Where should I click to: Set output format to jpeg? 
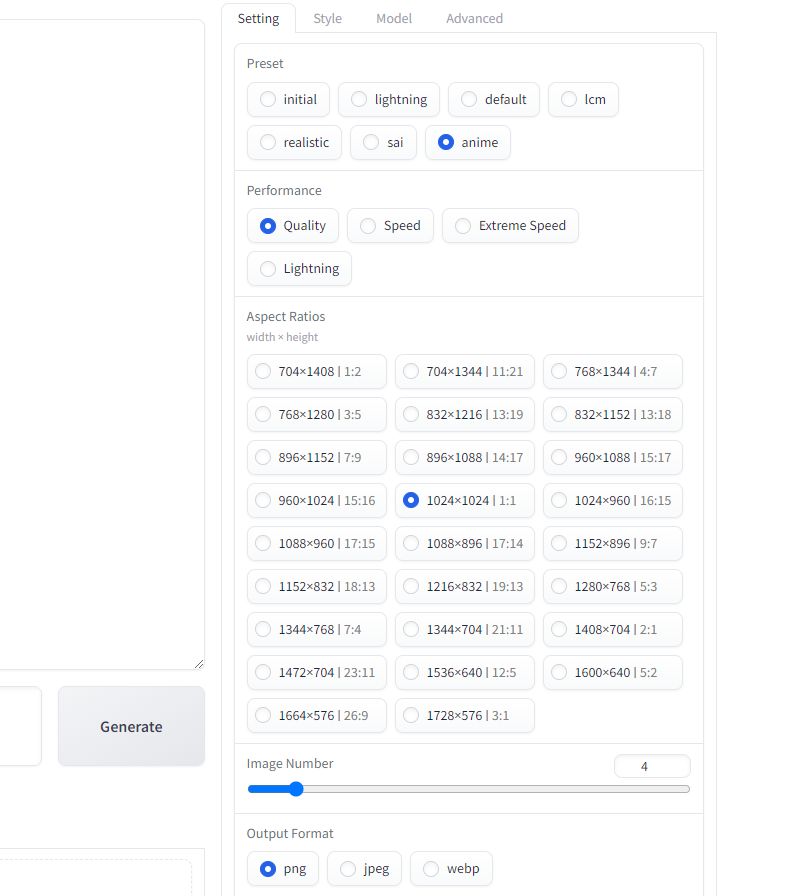point(365,869)
